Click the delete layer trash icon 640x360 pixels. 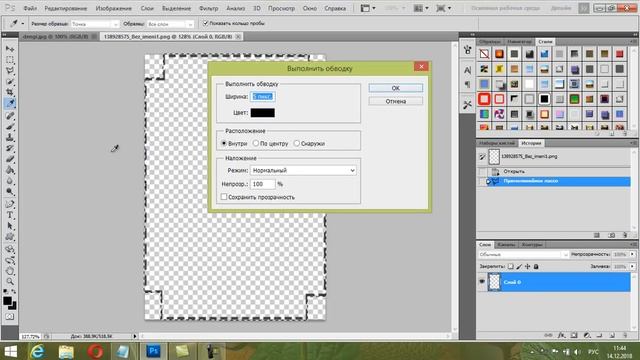pyautogui.click(x=624, y=335)
